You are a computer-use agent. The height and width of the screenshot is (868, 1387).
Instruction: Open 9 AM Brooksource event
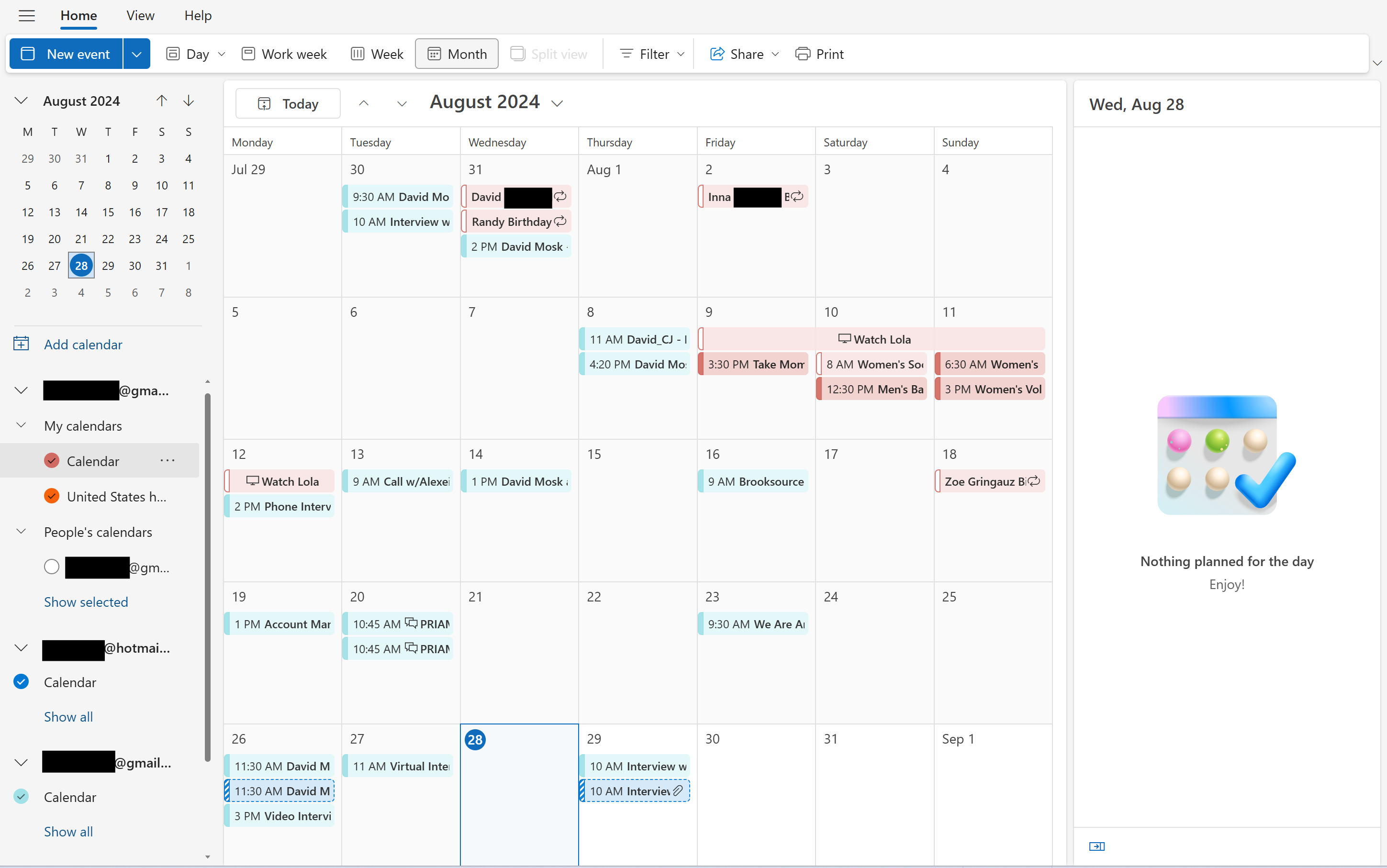pyautogui.click(x=753, y=481)
